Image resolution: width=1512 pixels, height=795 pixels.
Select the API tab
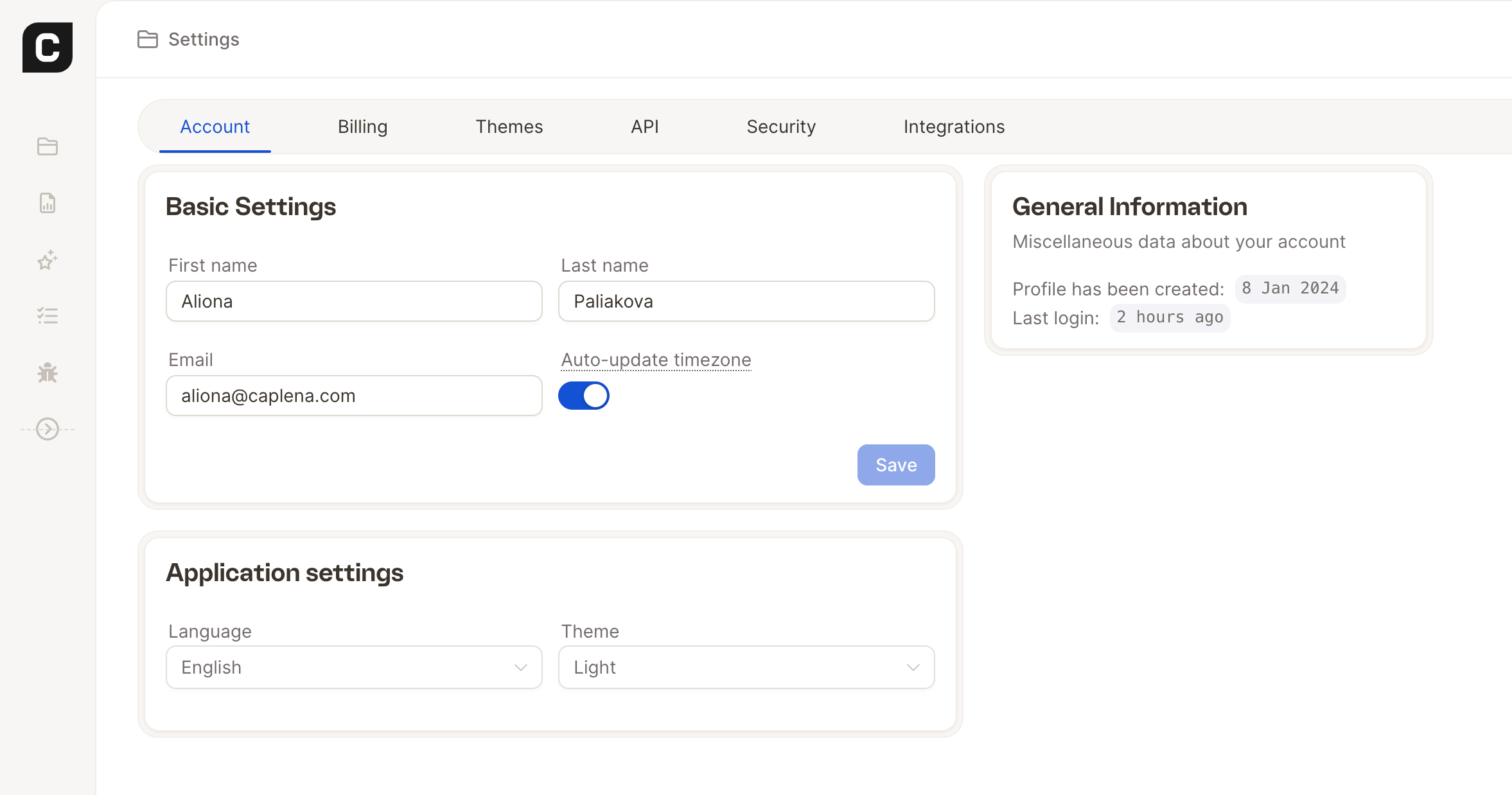(645, 127)
